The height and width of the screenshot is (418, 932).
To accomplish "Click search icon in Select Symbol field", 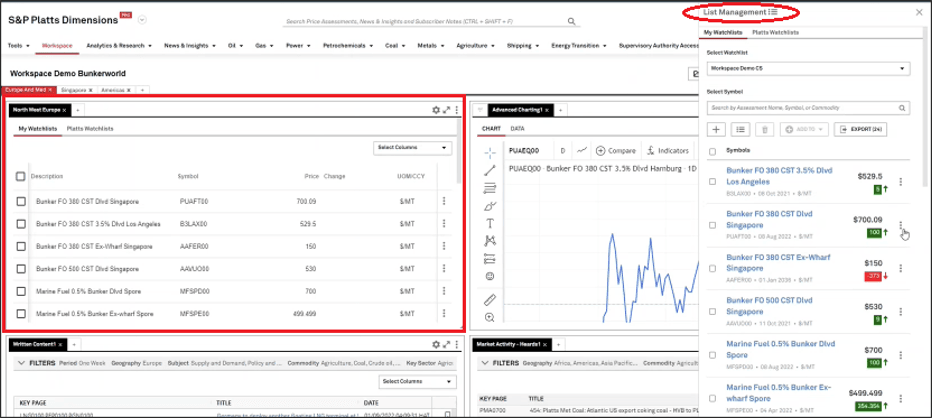I will [902, 108].
